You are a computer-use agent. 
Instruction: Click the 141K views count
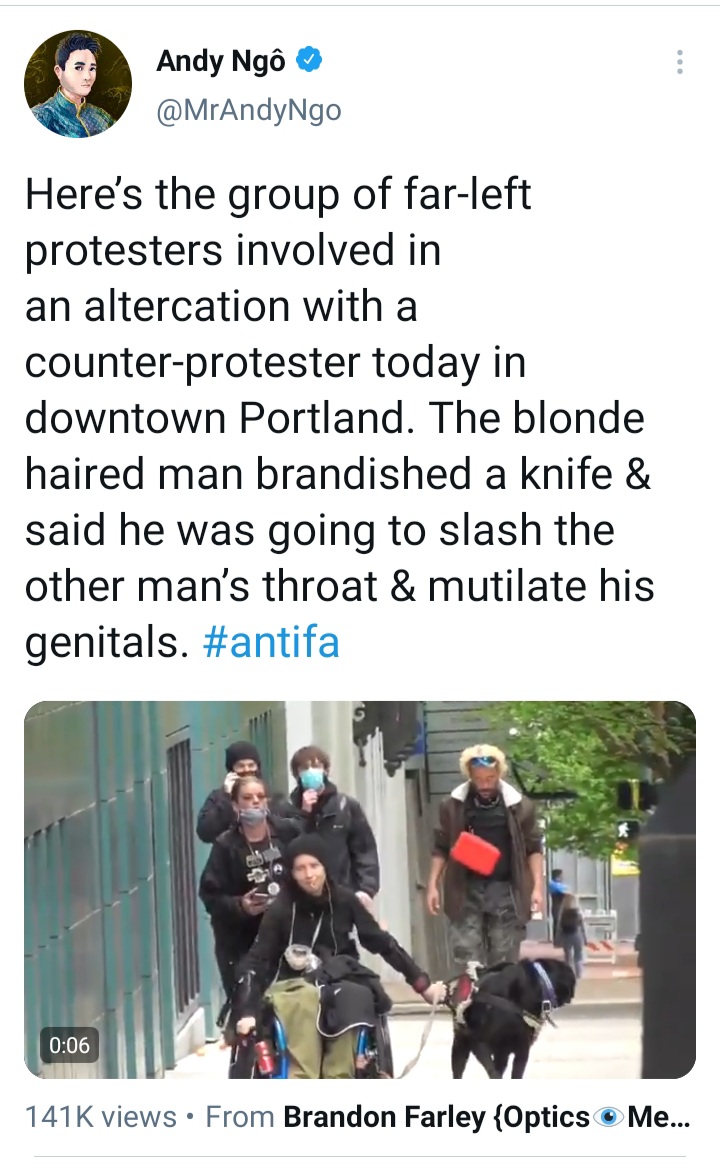[101, 1117]
